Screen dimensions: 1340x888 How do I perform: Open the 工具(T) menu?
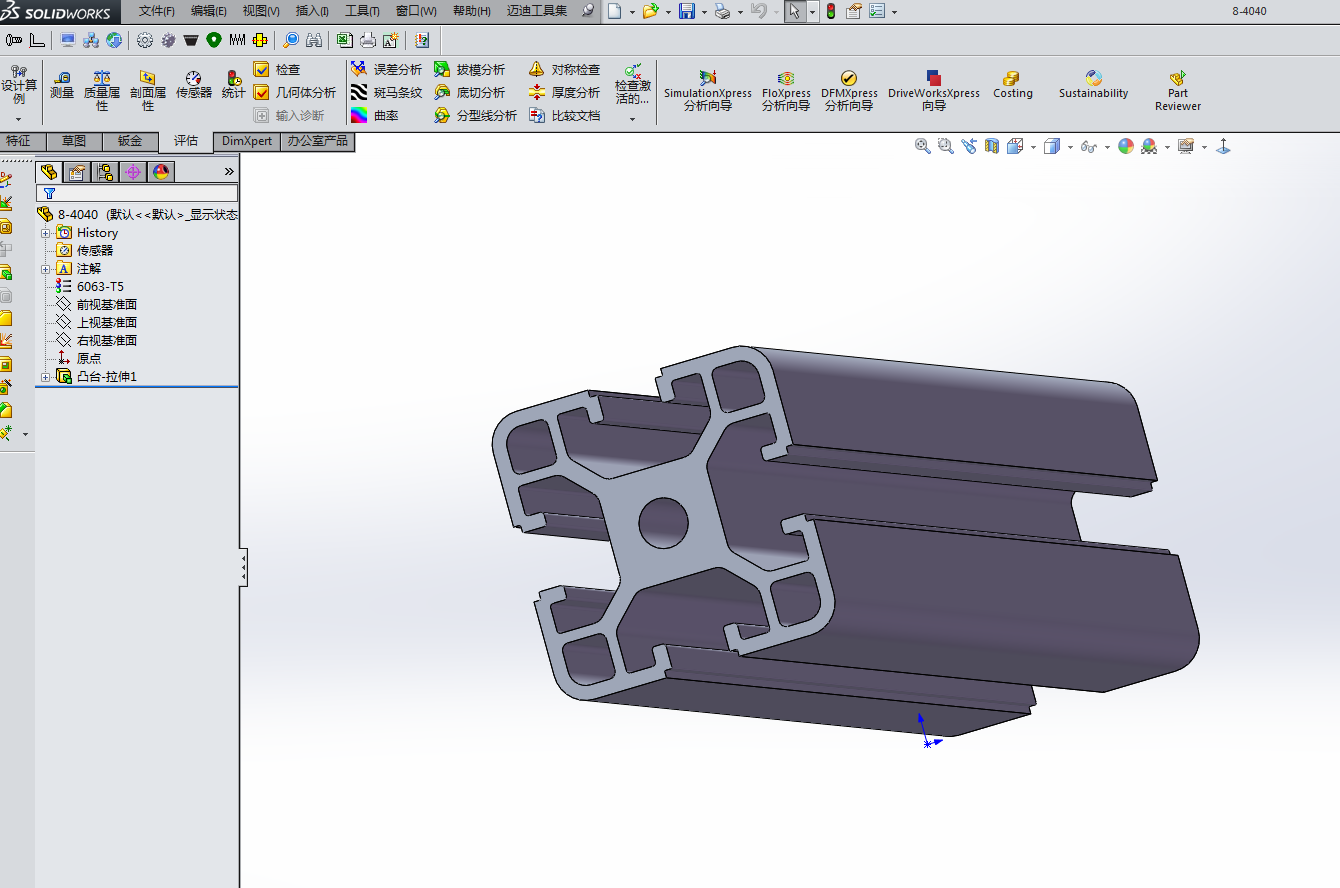(x=363, y=11)
